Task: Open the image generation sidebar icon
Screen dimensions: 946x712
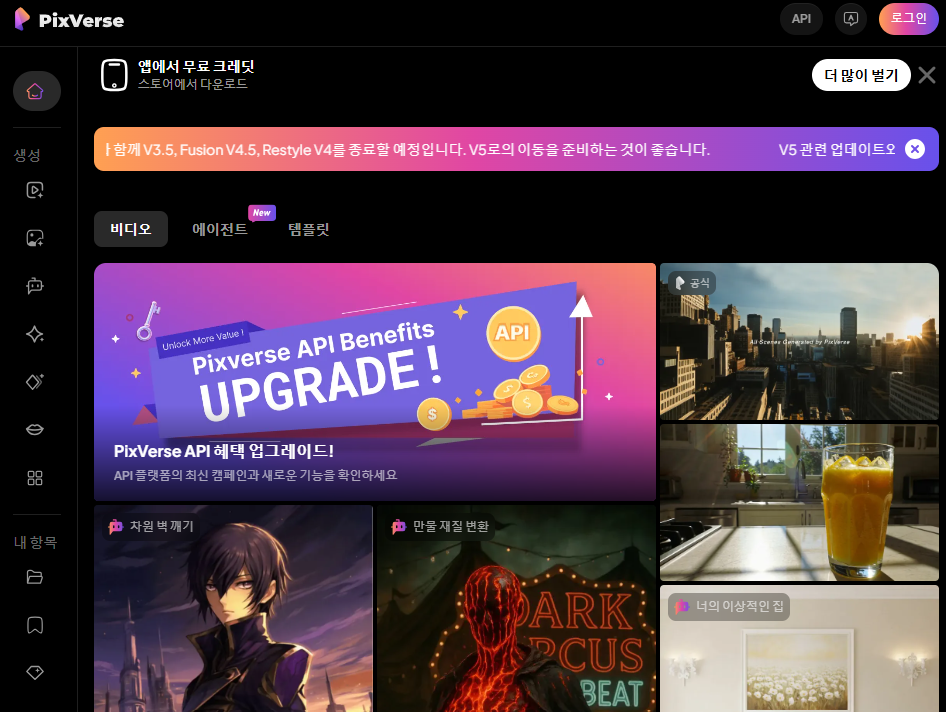Action: (x=35, y=238)
